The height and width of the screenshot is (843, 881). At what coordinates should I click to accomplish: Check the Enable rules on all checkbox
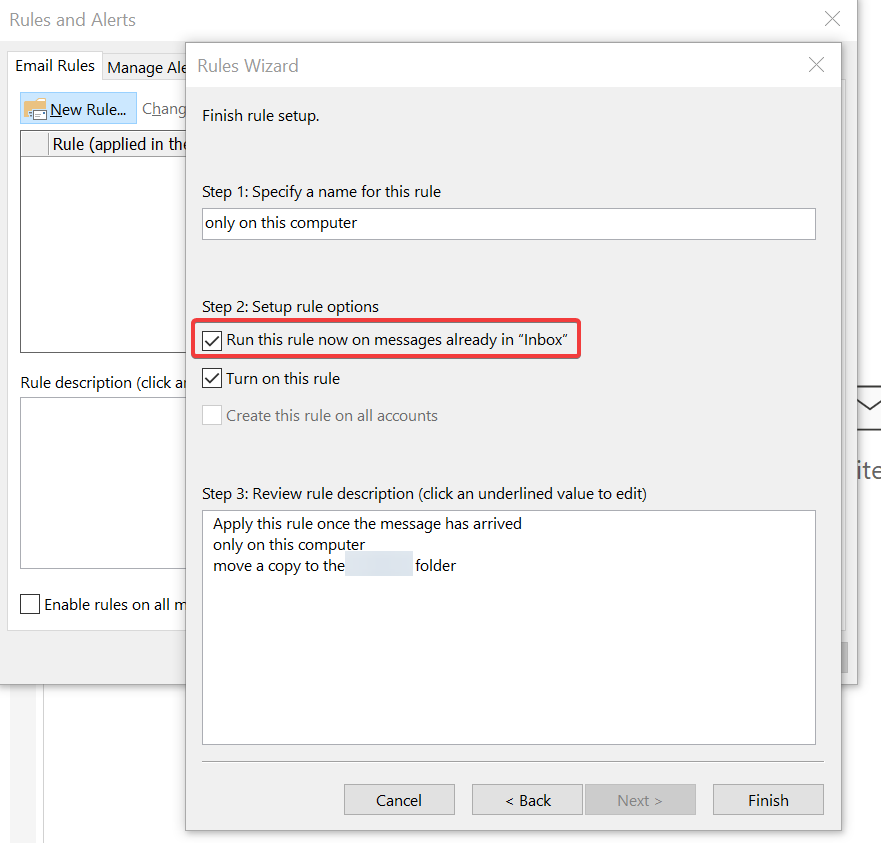[31, 605]
